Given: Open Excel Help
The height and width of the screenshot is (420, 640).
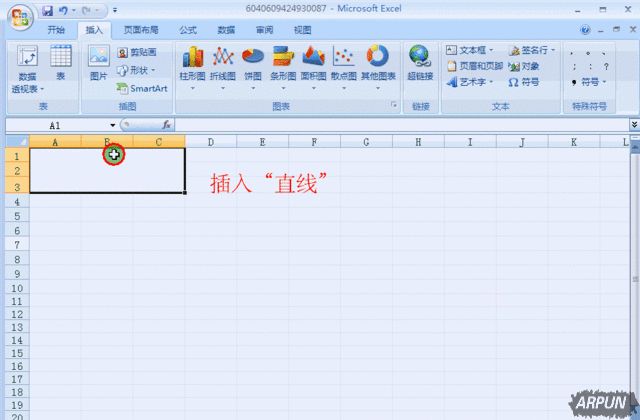Looking at the screenshot, I should (x=585, y=30).
